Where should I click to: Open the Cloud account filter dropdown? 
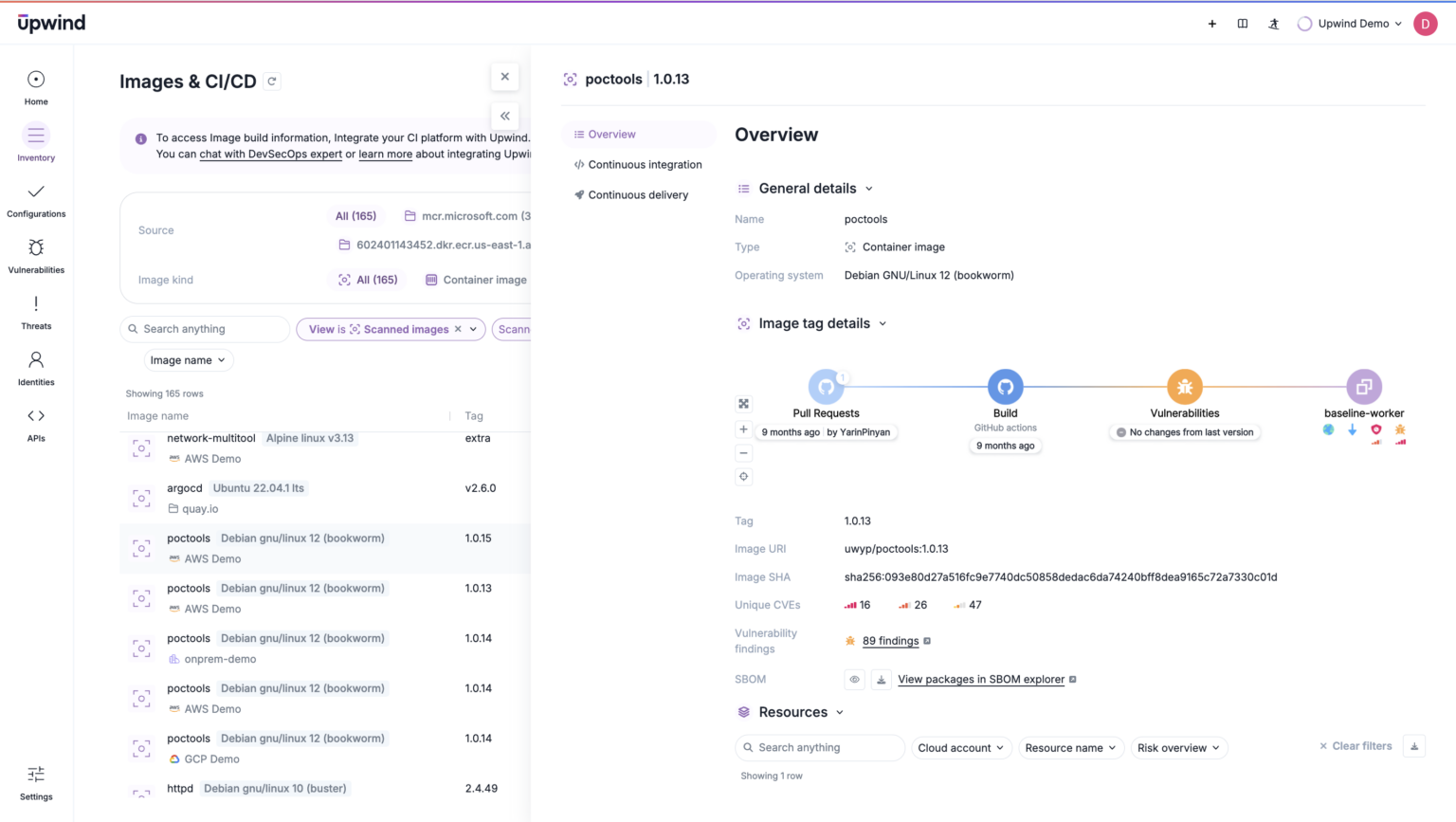click(960, 747)
